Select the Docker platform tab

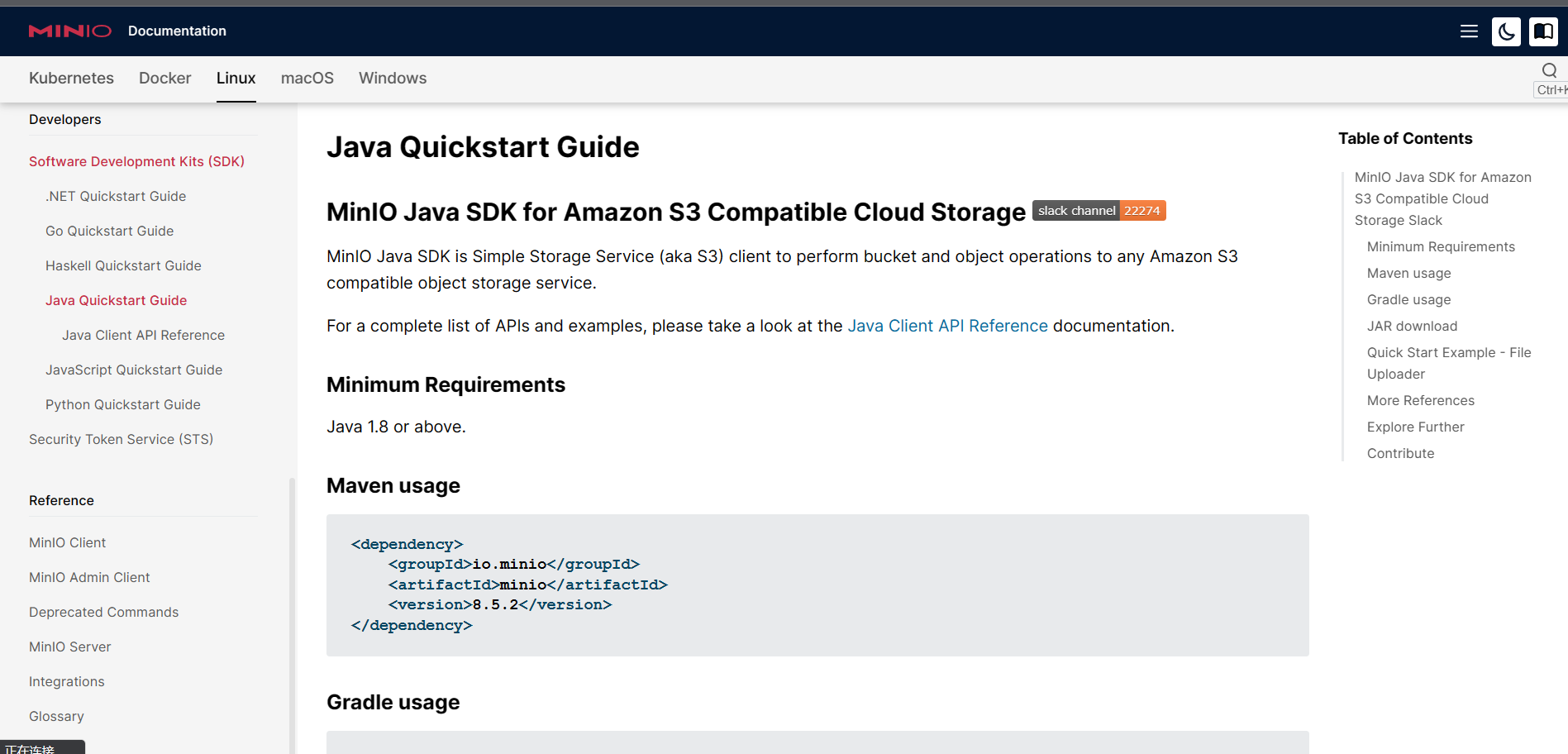tap(164, 78)
